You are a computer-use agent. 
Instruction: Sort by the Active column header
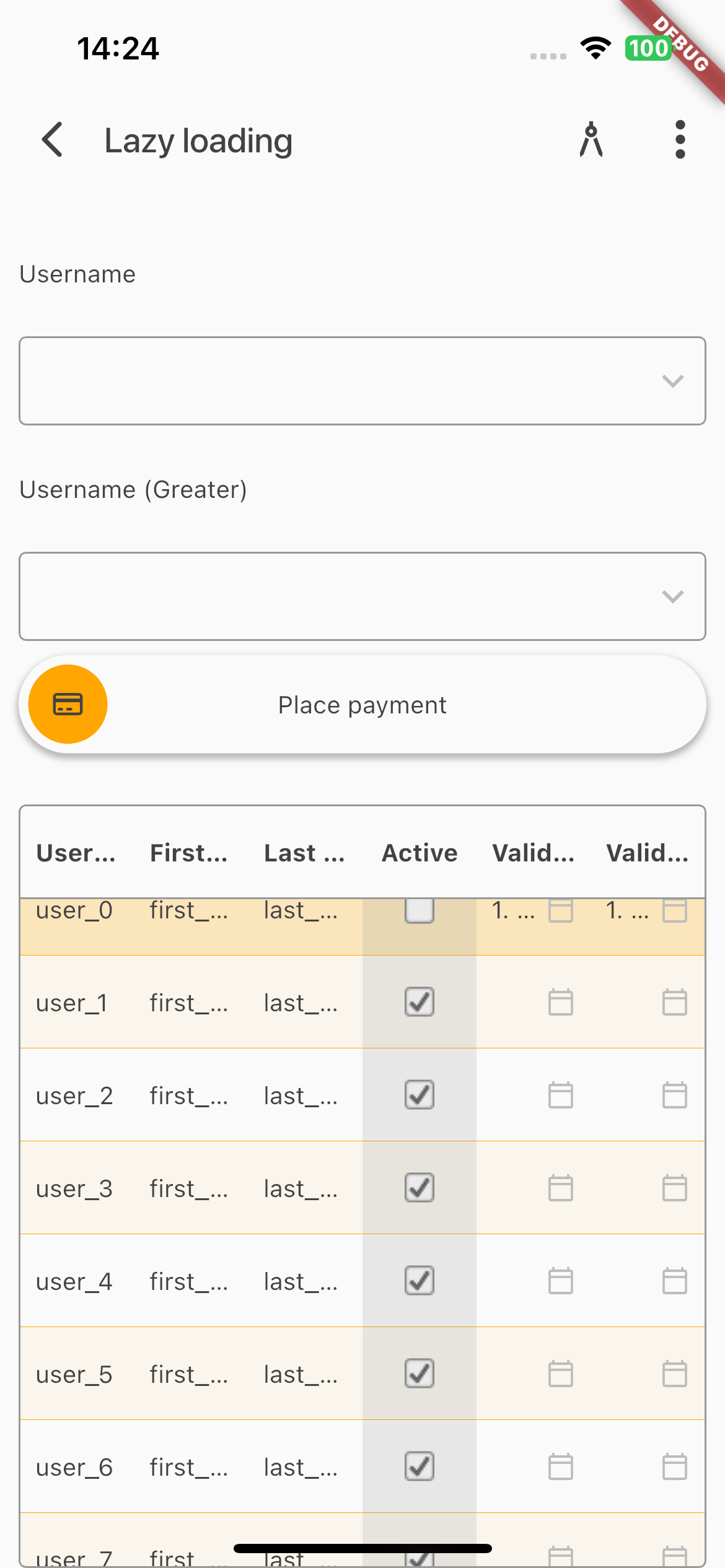click(x=420, y=853)
